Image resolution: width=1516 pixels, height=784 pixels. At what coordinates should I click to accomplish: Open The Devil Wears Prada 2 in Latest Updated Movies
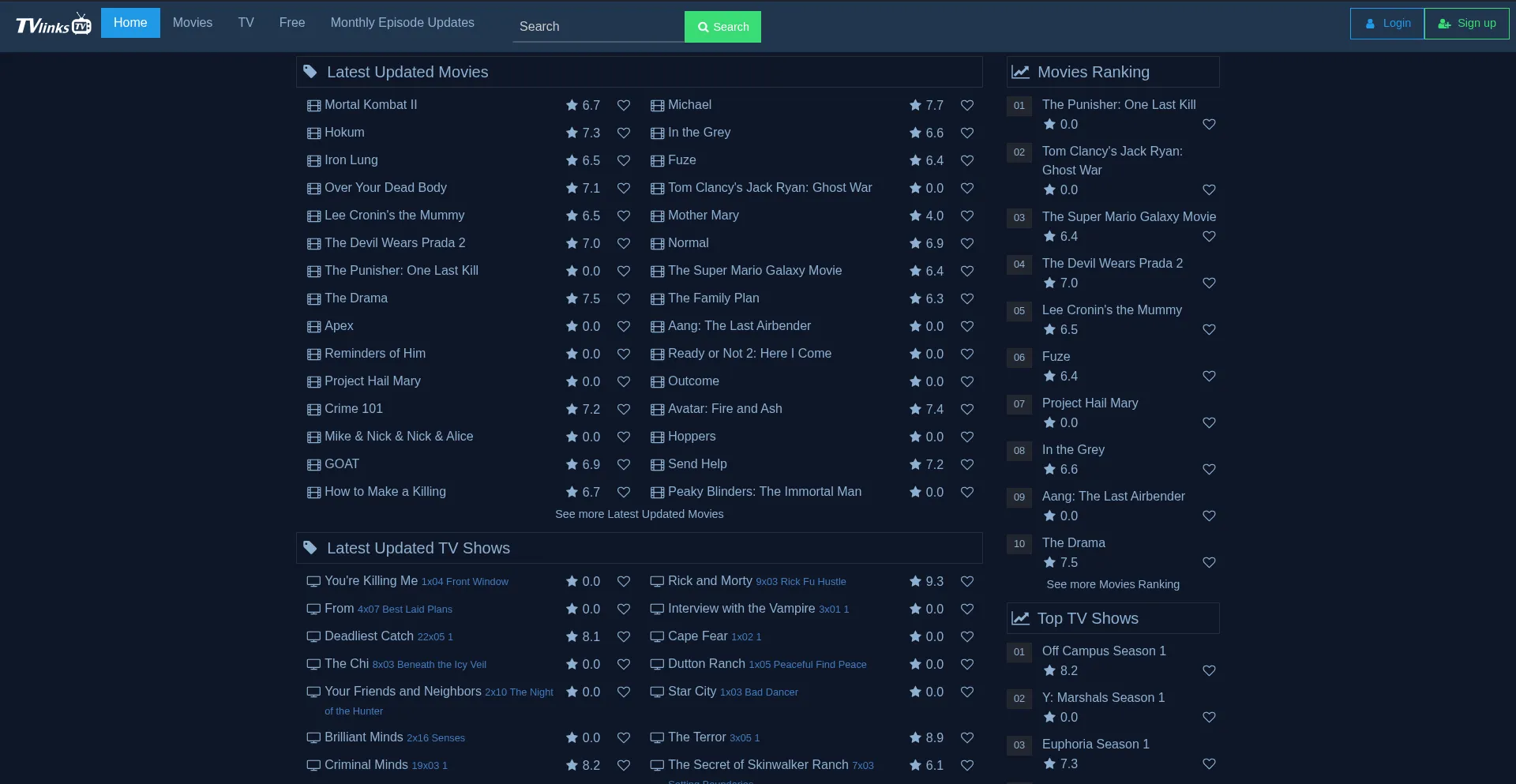(x=395, y=243)
